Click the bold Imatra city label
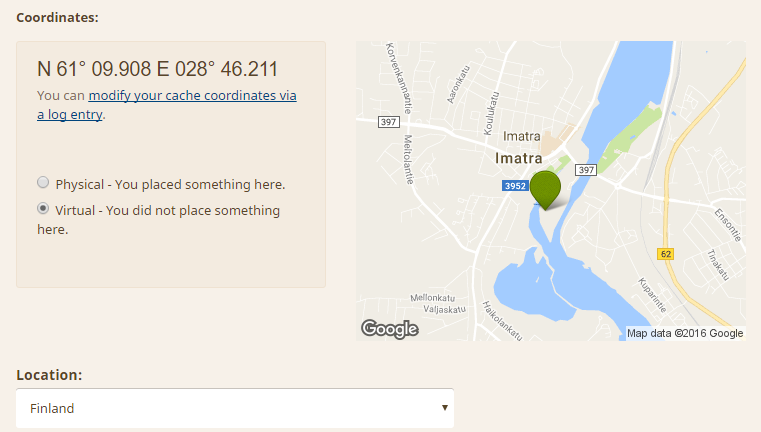The image size is (761, 432). [518, 158]
